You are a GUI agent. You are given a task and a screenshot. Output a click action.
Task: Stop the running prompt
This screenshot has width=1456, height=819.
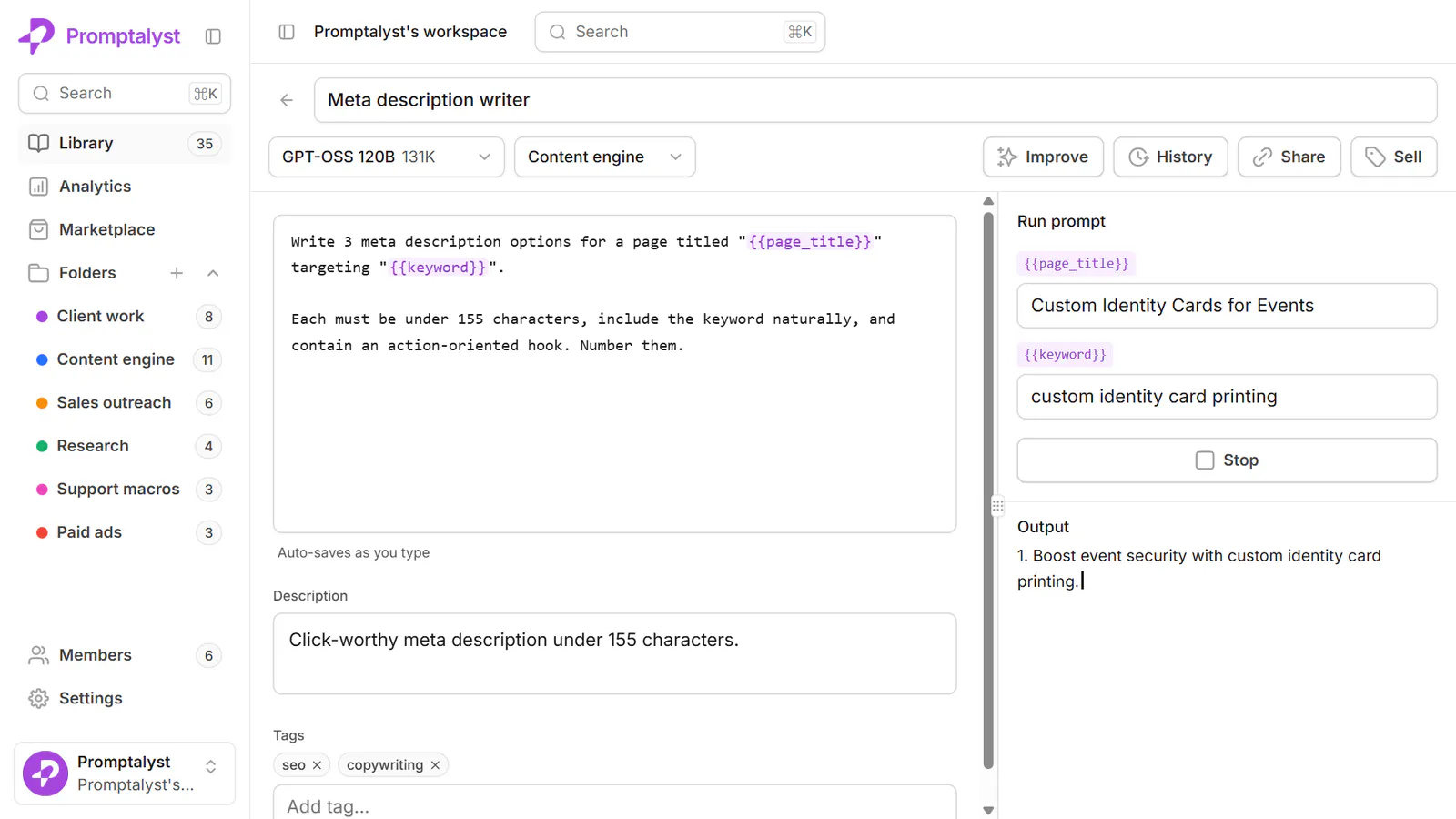1227,460
